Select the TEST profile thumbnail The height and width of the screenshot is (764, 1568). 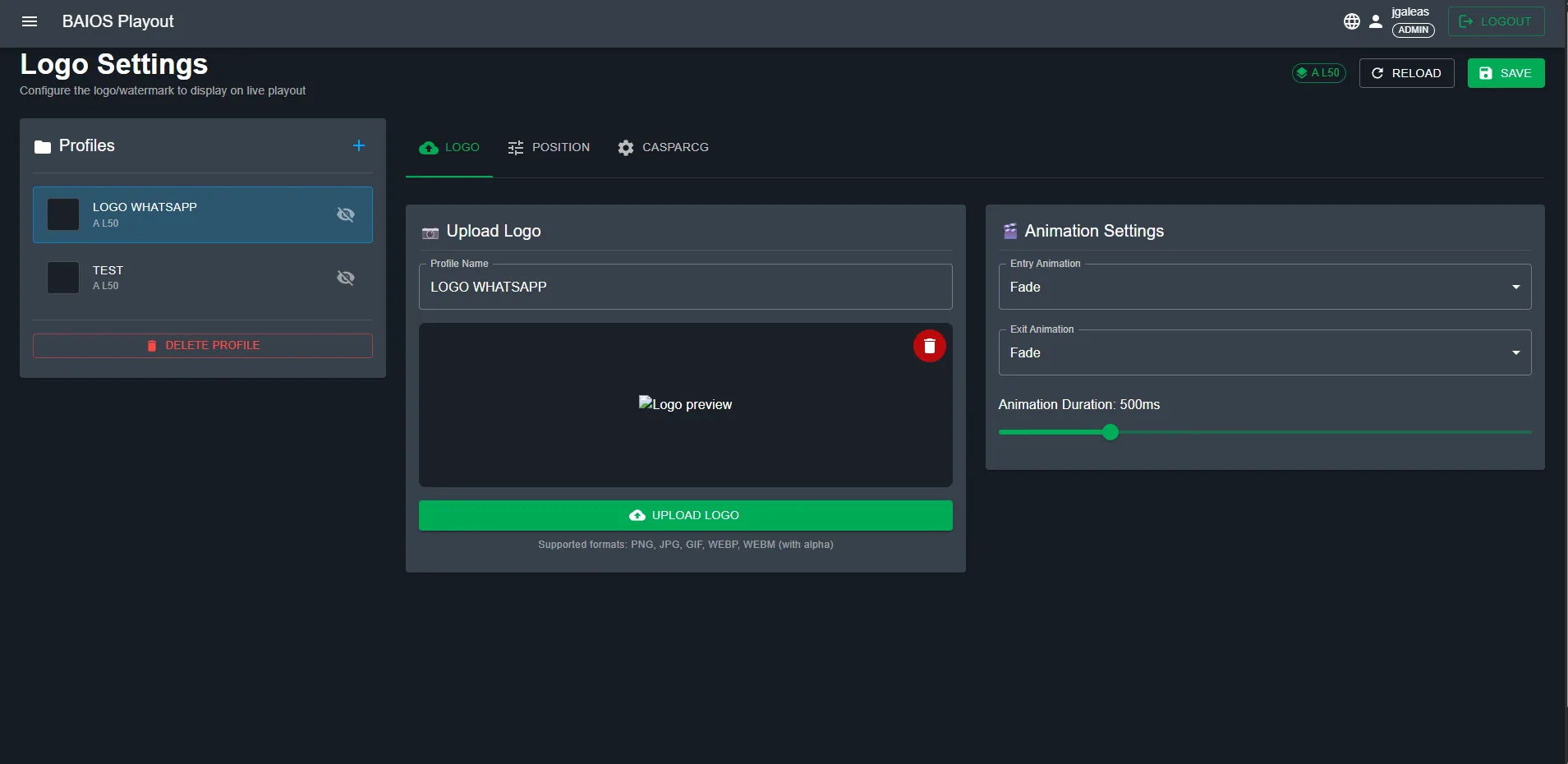(63, 278)
